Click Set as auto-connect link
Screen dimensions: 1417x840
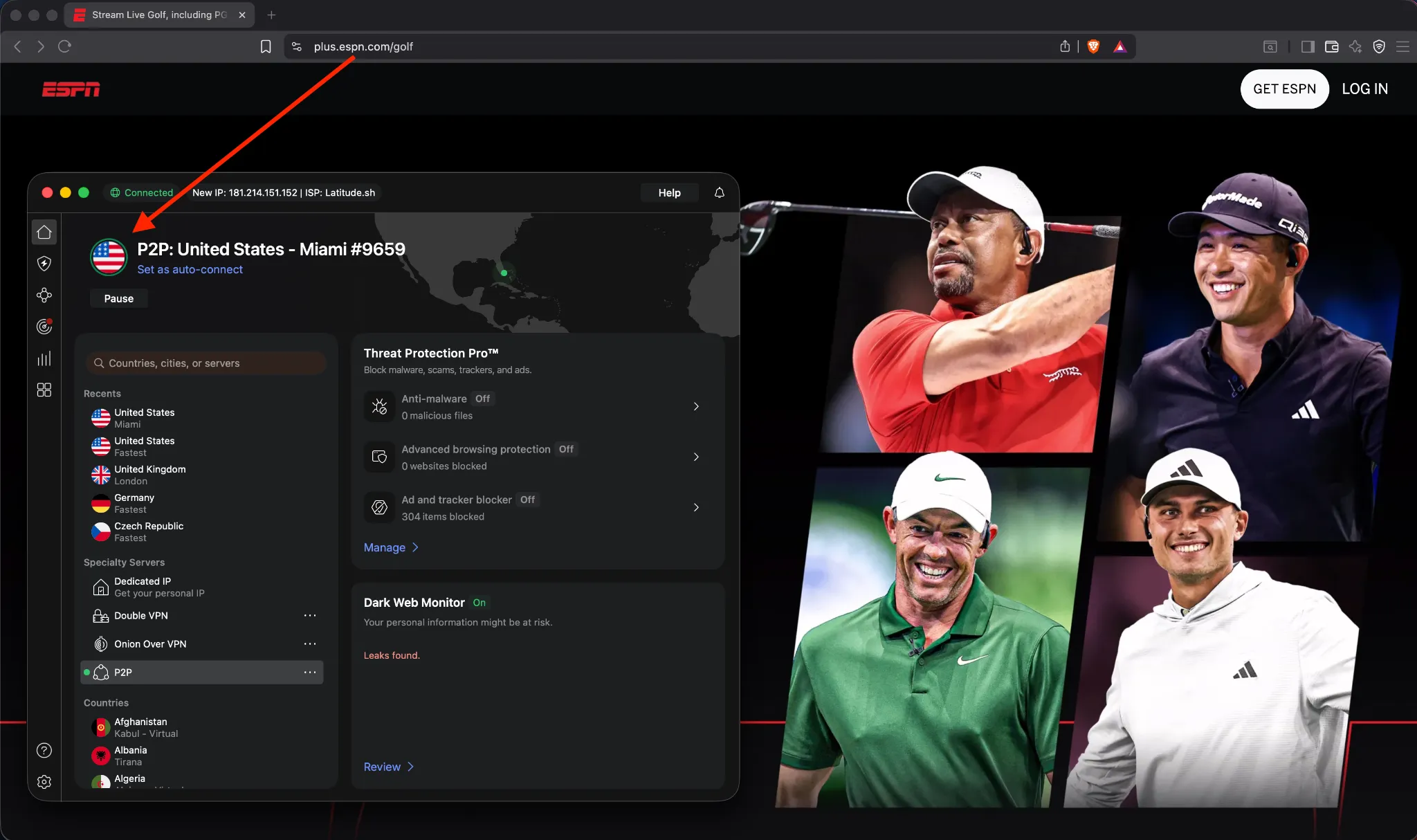[190, 269]
